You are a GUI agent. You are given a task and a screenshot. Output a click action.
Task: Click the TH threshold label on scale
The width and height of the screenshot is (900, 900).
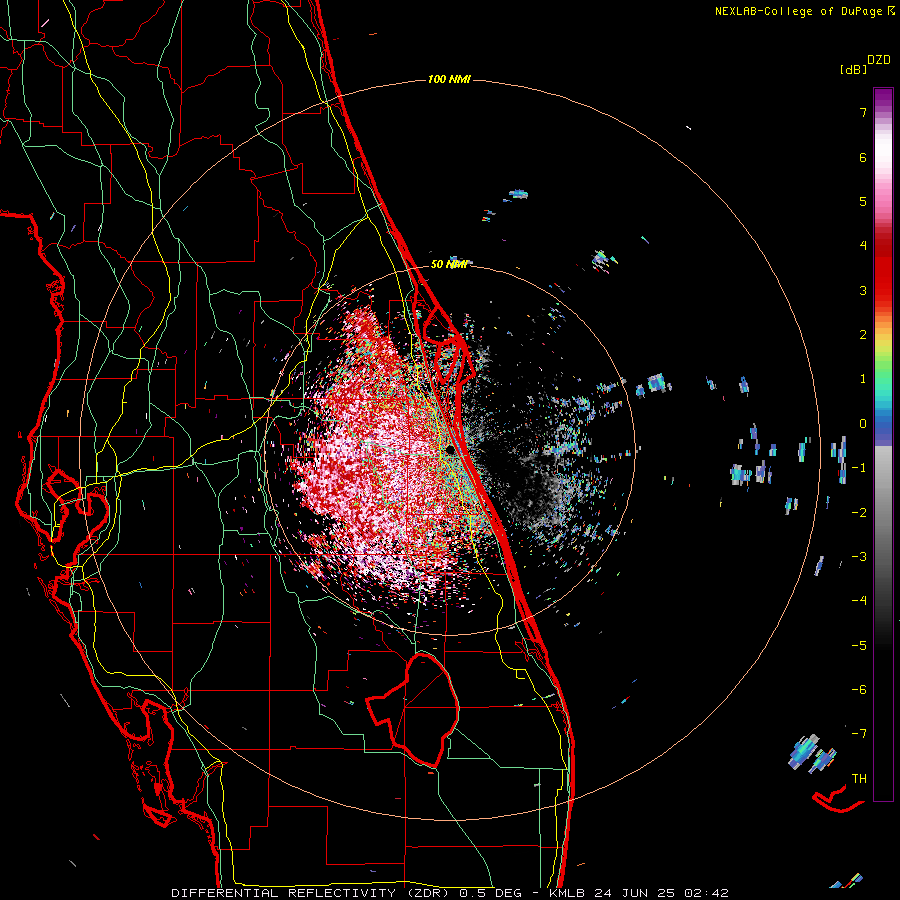[859, 779]
